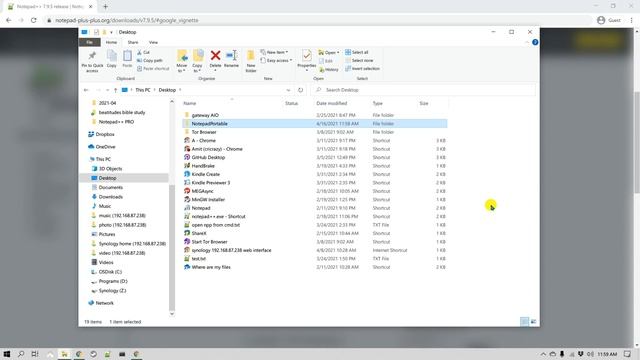Switch to the Home ribbon tab
The height and width of the screenshot is (360, 640).
click(111, 42)
